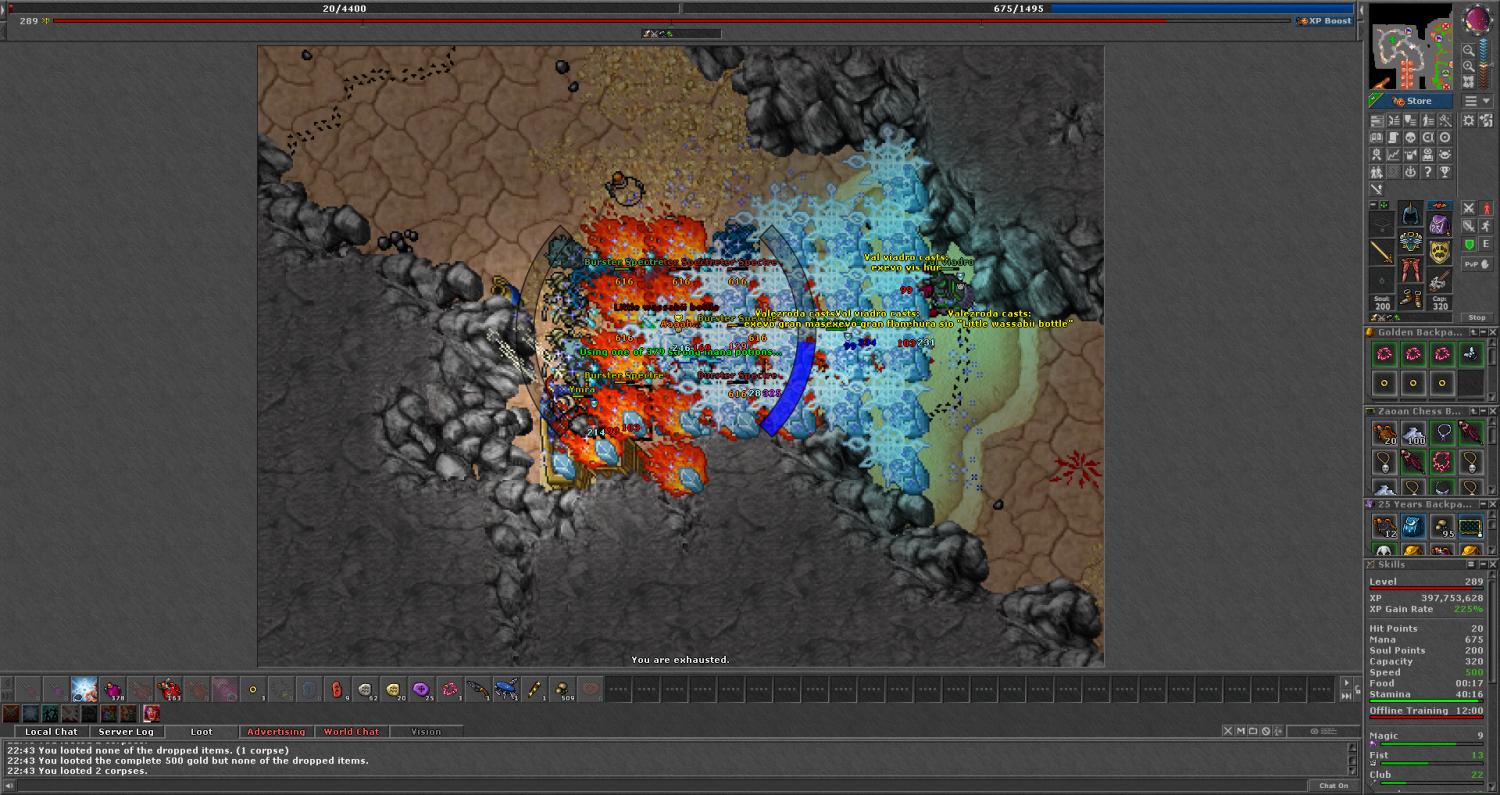Minimize the Zaoan Chess Box container
This screenshot has width=1500, height=795.
pyautogui.click(x=1483, y=411)
